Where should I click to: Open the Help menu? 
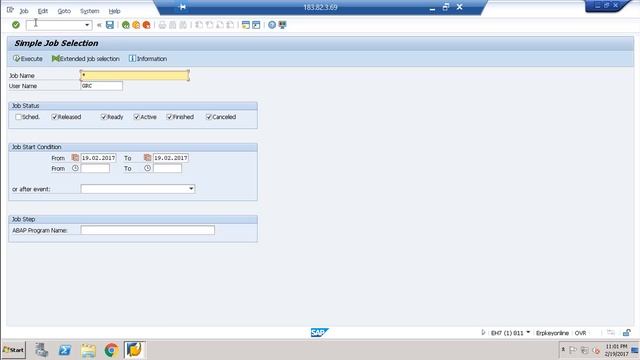(x=114, y=11)
